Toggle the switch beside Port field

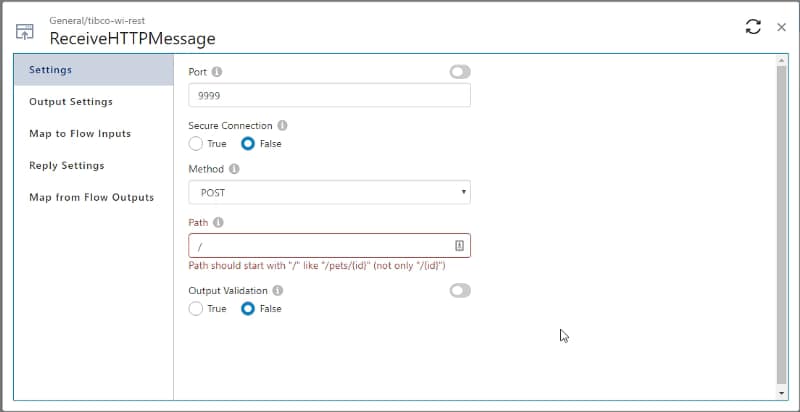[460, 72]
